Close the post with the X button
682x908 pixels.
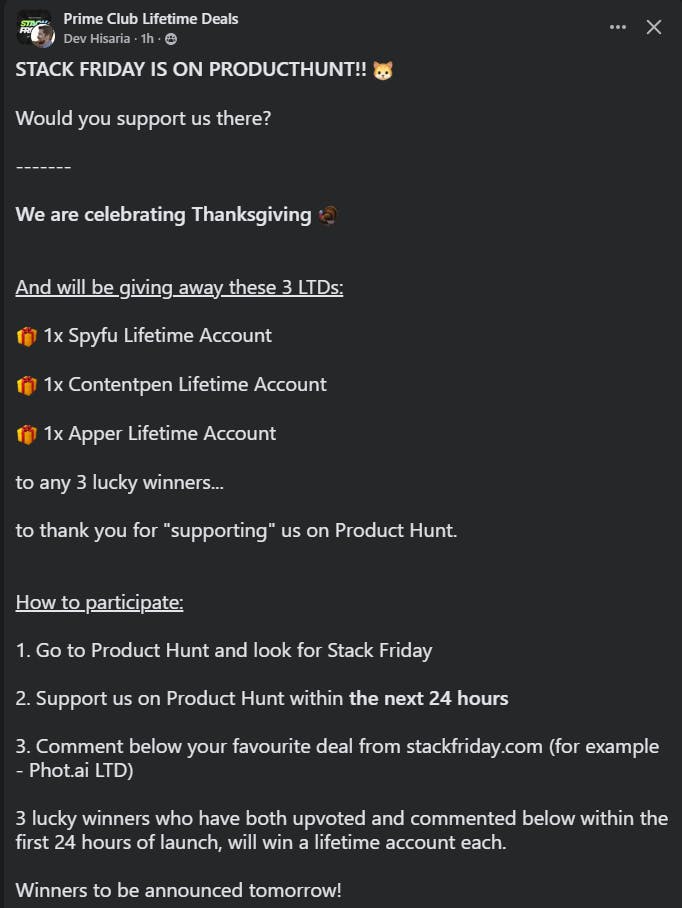[654, 27]
